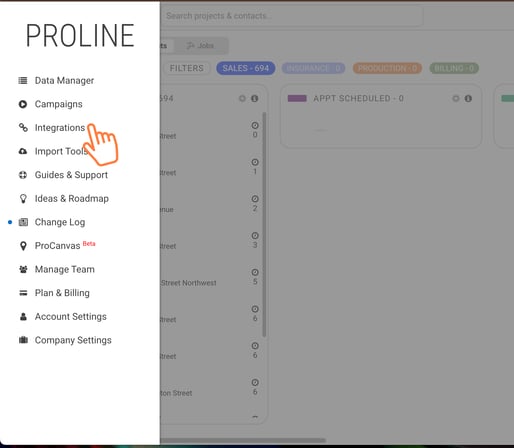Viewport: 514px width, 448px height.
Task: Select the INSURANCE - 0 stage pill
Action: 313,68
